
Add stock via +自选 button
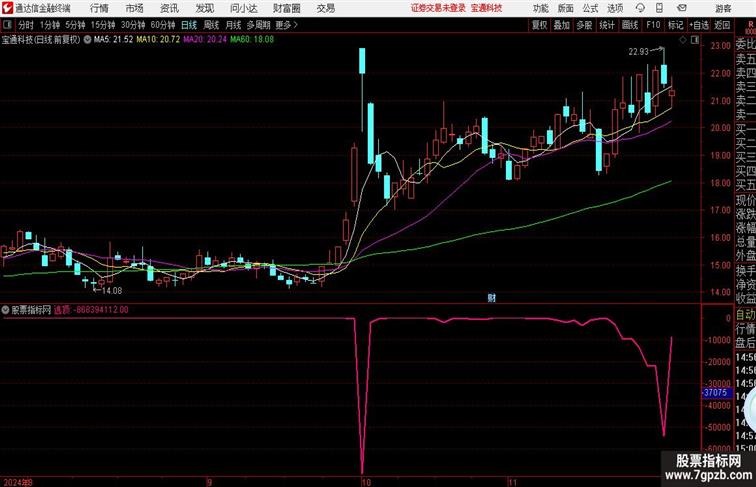coord(699,25)
